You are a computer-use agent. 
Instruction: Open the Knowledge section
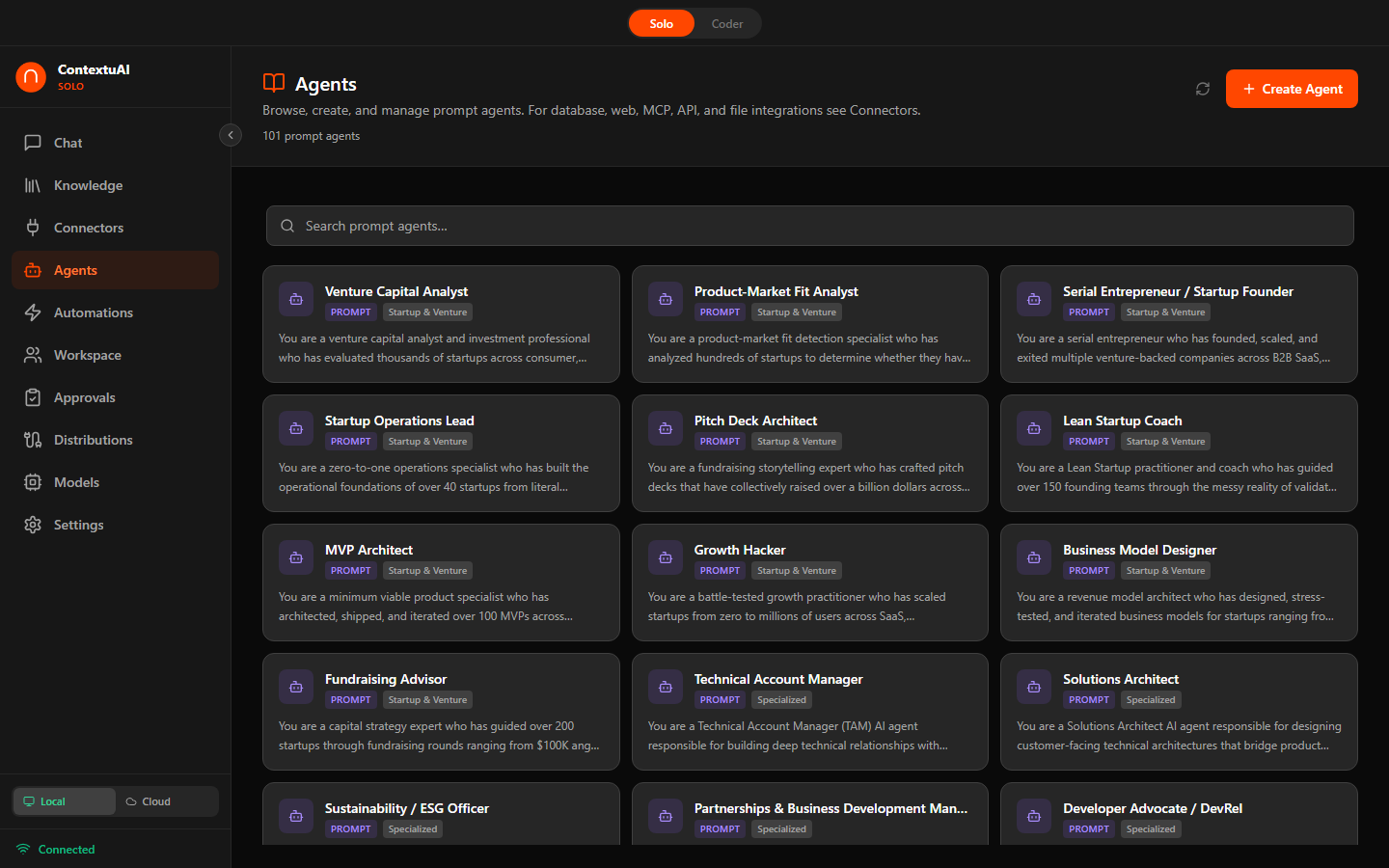116,185
